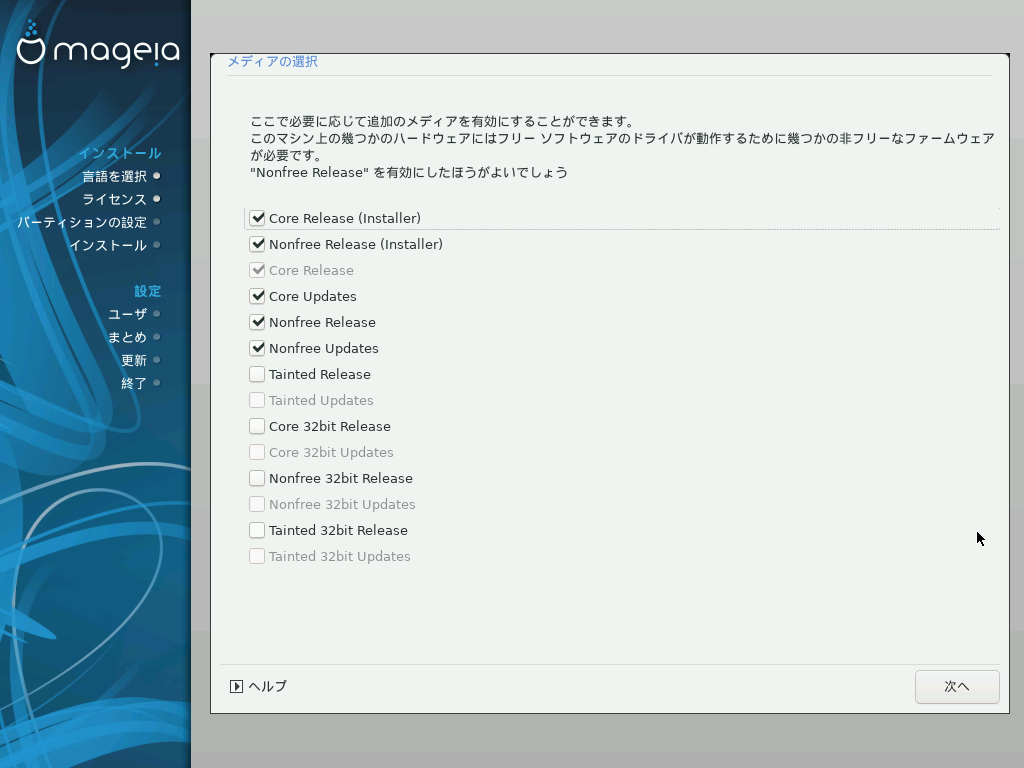The image size is (1024, 768).
Task: Click the ライセンス sidebar label
Action: click(114, 199)
